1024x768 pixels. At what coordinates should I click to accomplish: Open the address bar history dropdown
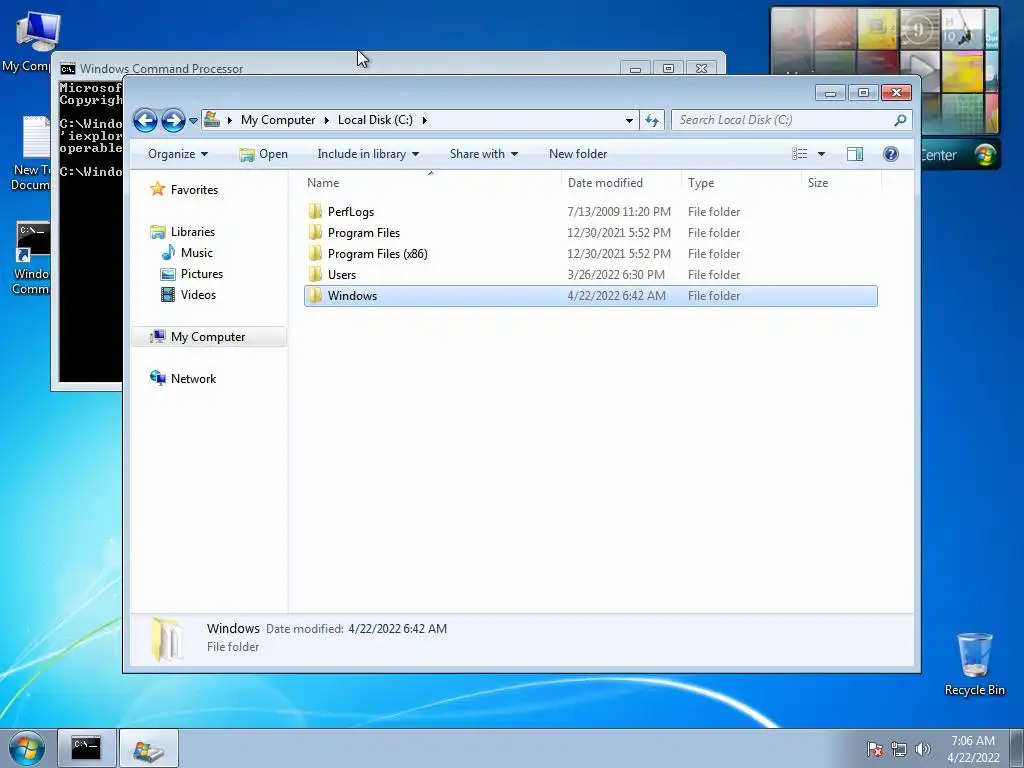pos(629,120)
